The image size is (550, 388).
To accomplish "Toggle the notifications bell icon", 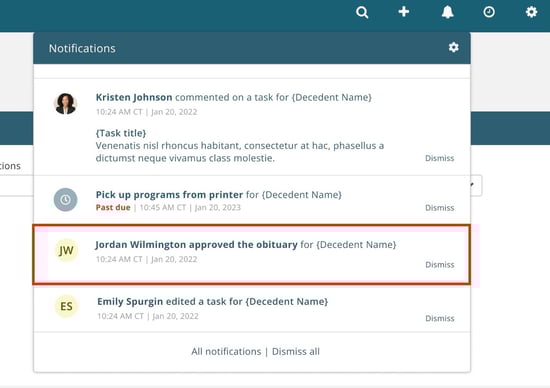I will pyautogui.click(x=447, y=12).
